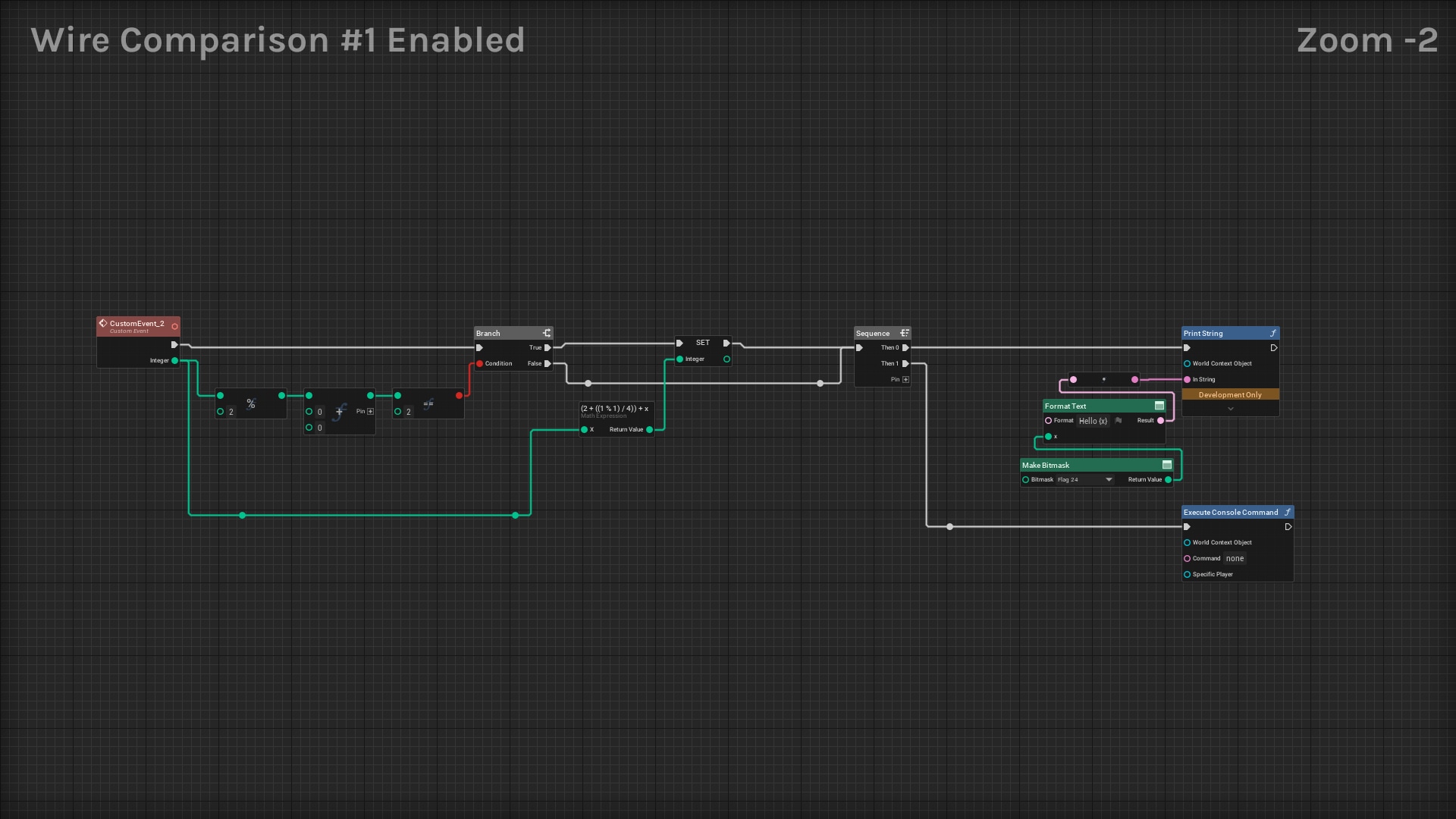Click the Integer output pin on the SET node

(x=726, y=359)
